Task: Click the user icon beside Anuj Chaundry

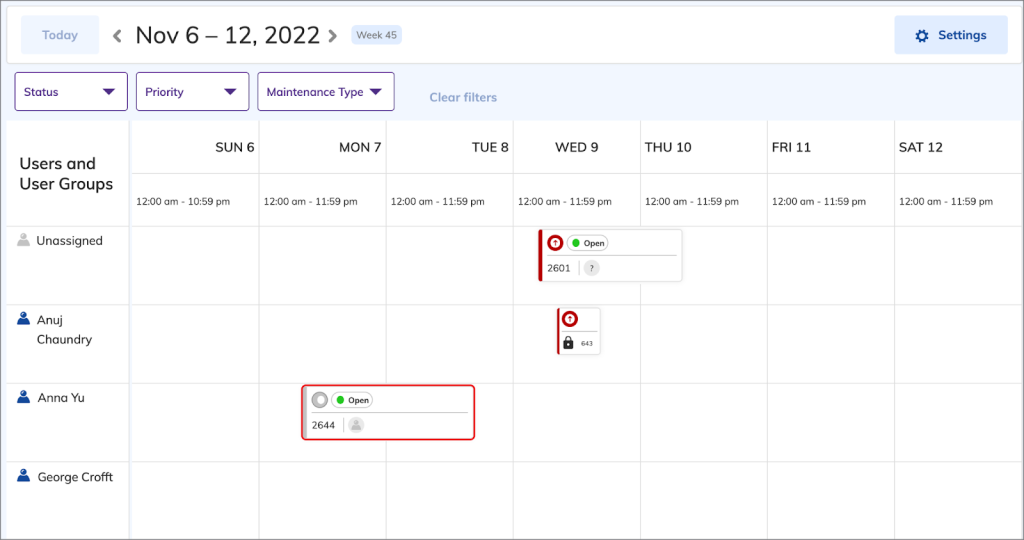Action: 24,319
